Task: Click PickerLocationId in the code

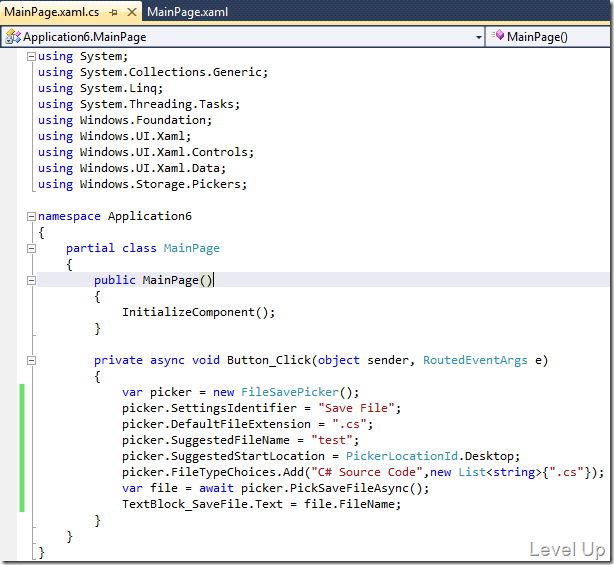Action: point(402,457)
